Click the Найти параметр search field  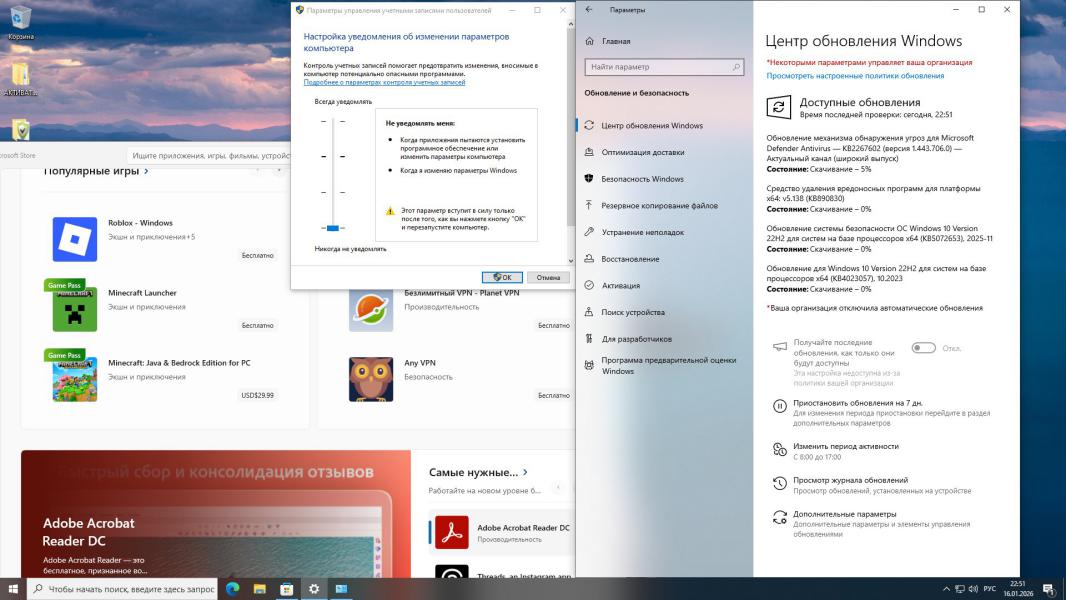[664, 67]
